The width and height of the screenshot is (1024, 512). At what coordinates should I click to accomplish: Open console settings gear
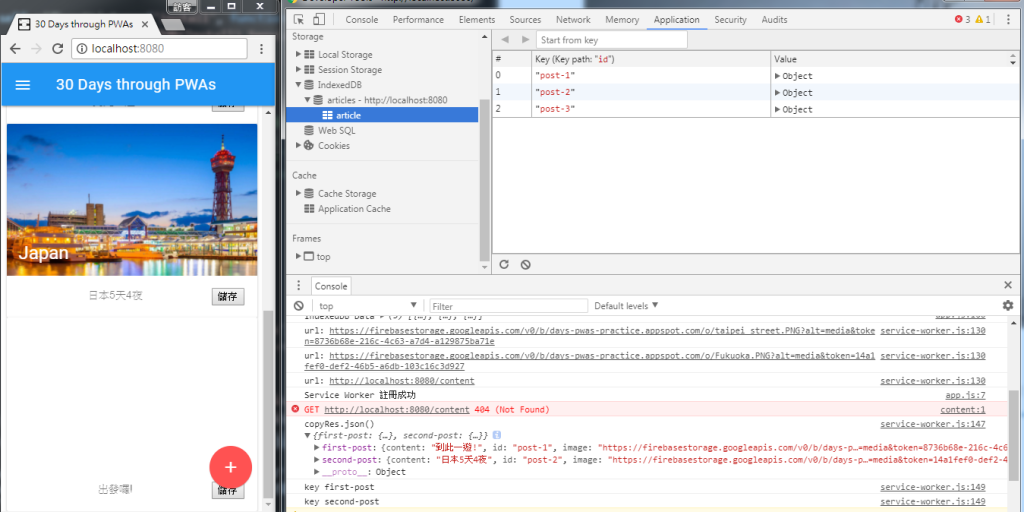pyautogui.click(x=1008, y=305)
